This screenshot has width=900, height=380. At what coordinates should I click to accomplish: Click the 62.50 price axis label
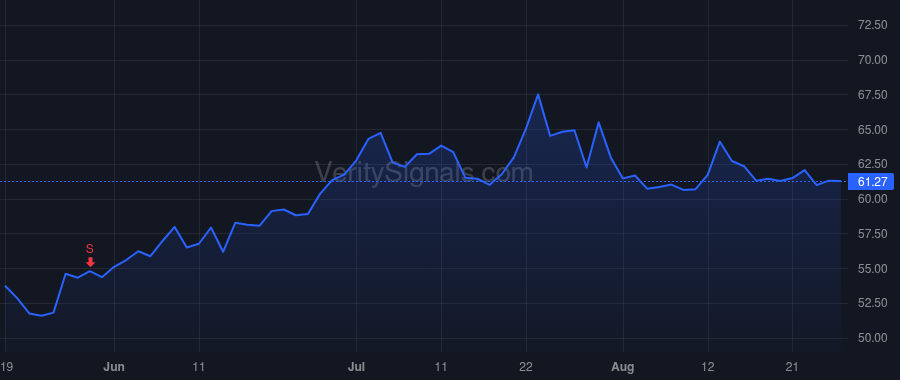[872, 164]
